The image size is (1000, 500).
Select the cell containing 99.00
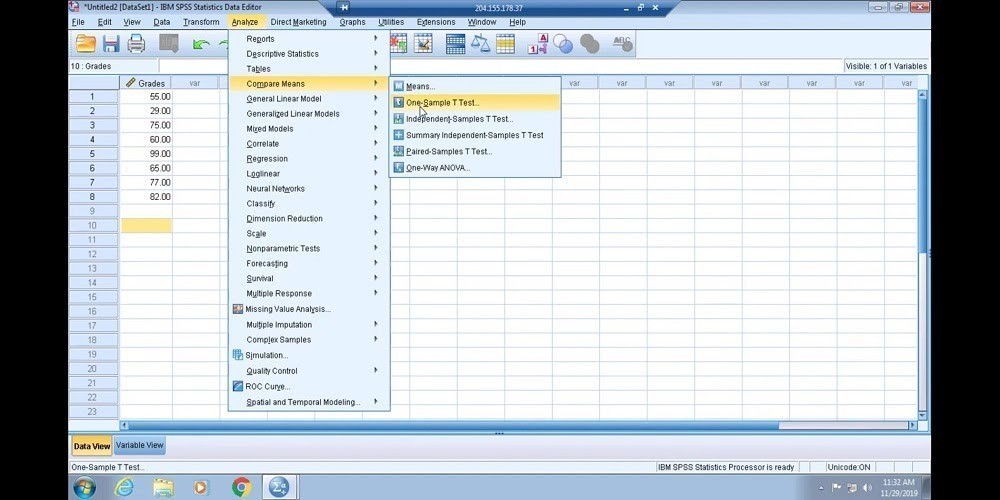click(x=146, y=154)
